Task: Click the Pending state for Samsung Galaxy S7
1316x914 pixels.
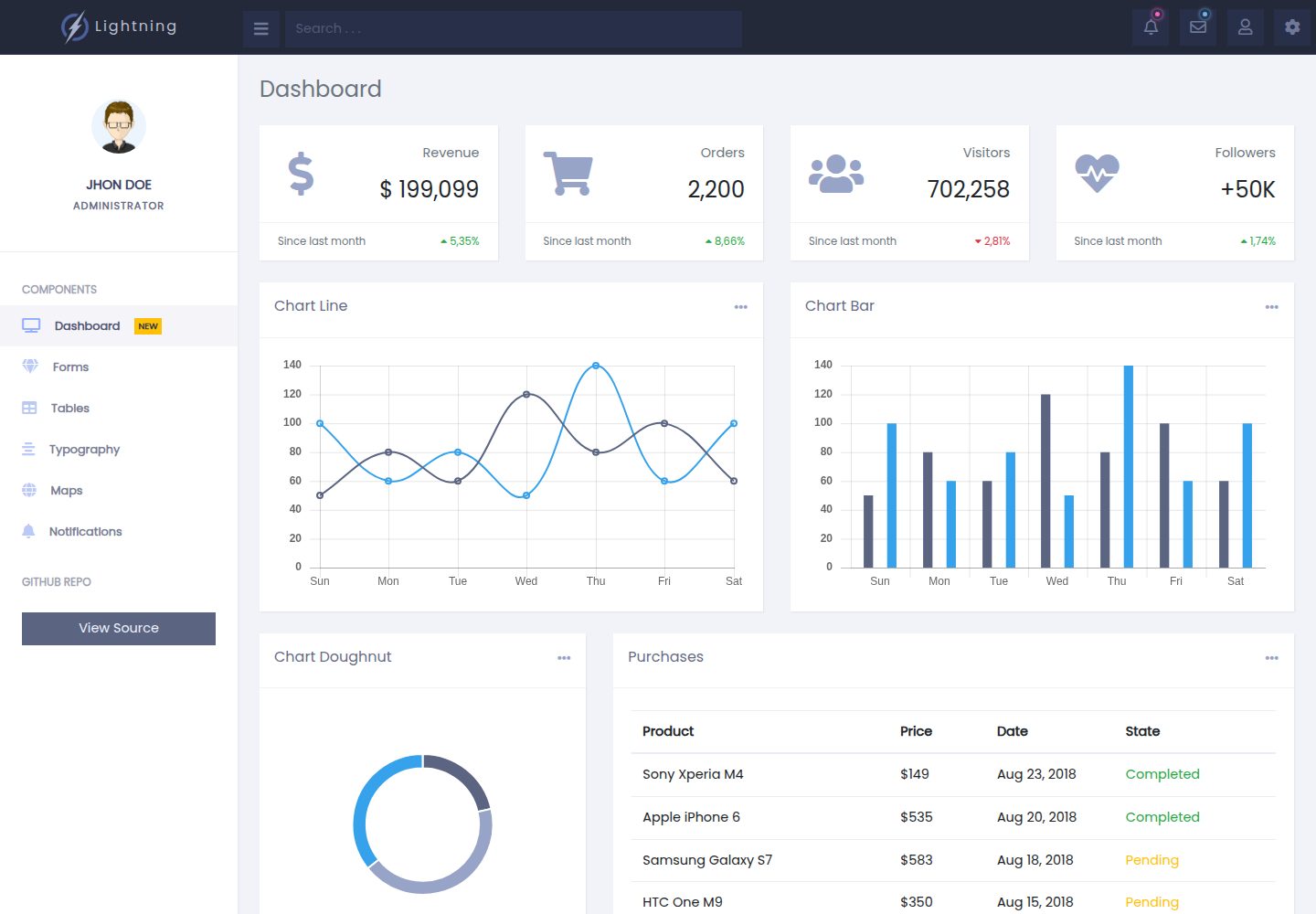Action: (1151, 860)
